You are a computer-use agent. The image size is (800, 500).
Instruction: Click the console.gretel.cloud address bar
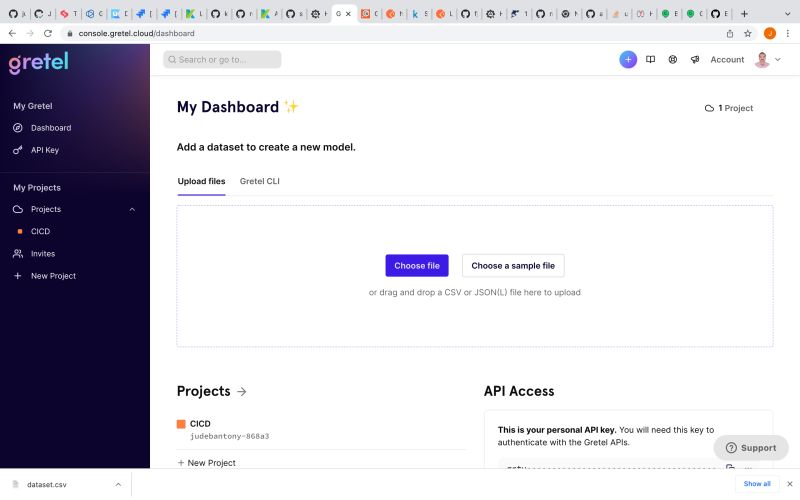tap(136, 33)
